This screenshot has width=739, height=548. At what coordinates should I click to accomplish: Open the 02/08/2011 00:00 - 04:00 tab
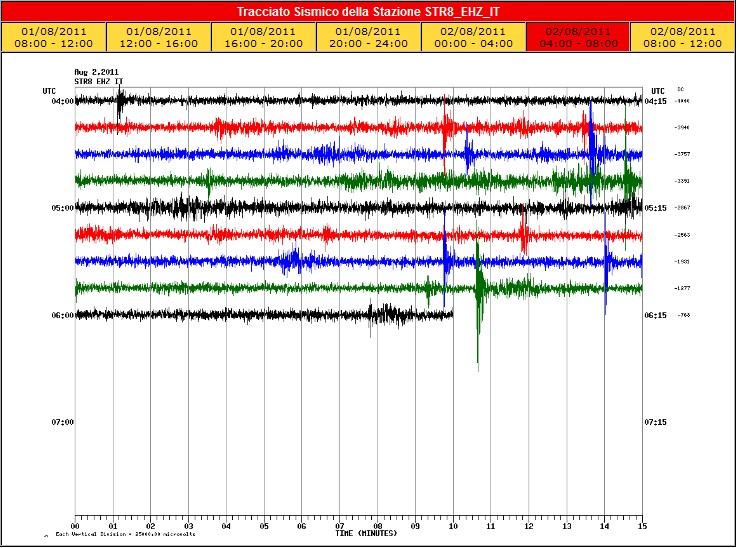pos(472,37)
